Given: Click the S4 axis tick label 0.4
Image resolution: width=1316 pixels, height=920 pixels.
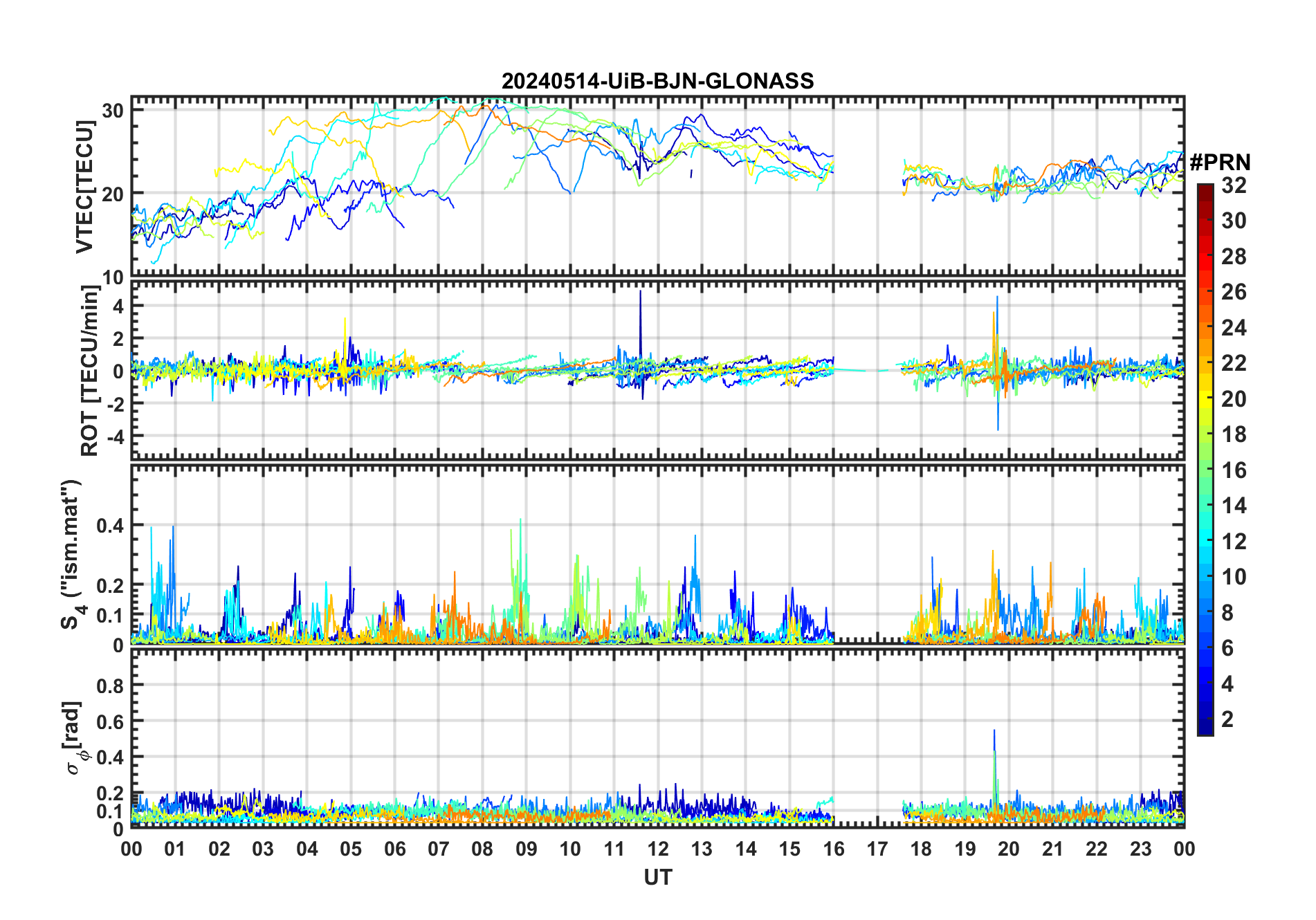Looking at the screenshot, I should [111, 526].
